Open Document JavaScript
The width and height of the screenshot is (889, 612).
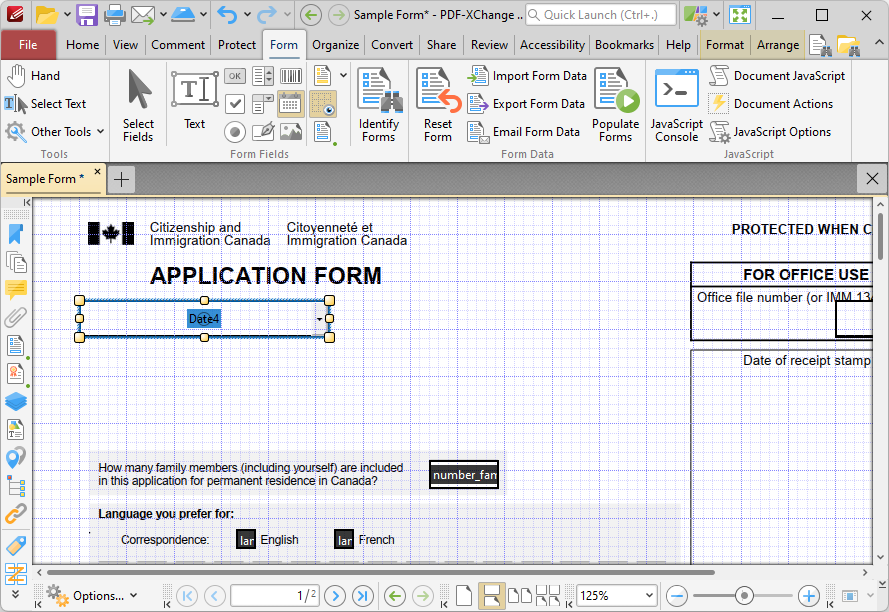click(777, 75)
